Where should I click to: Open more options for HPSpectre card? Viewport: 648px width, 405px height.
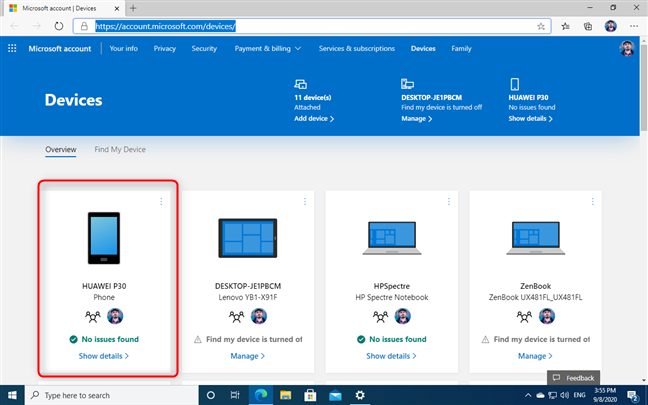click(449, 201)
